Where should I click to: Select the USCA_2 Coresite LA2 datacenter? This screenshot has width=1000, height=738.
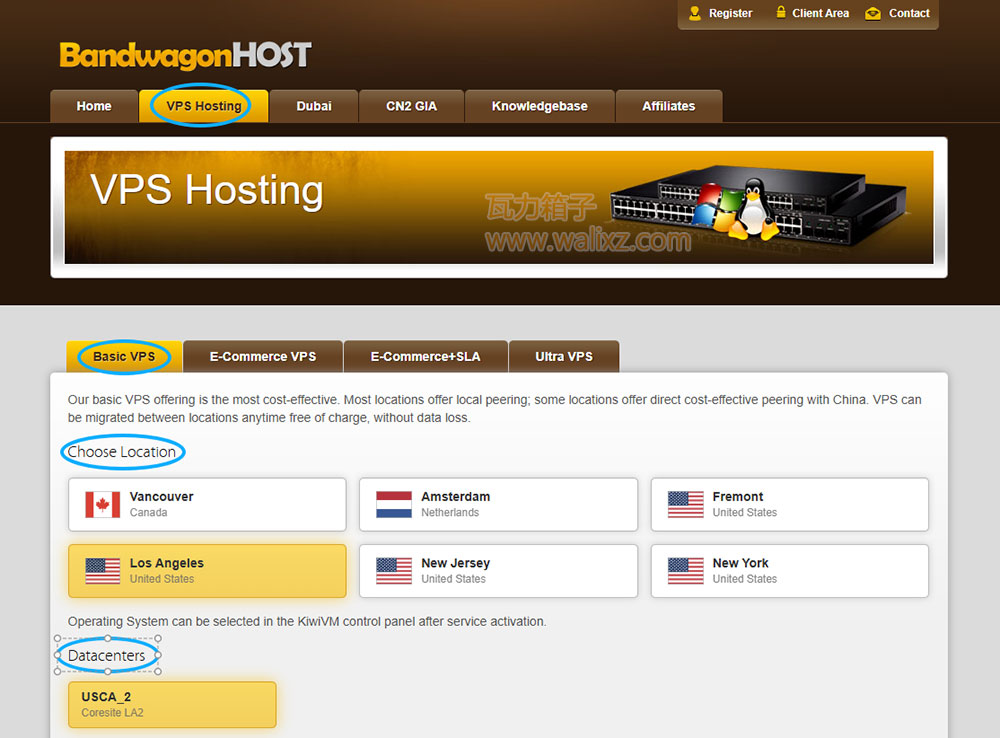172,704
